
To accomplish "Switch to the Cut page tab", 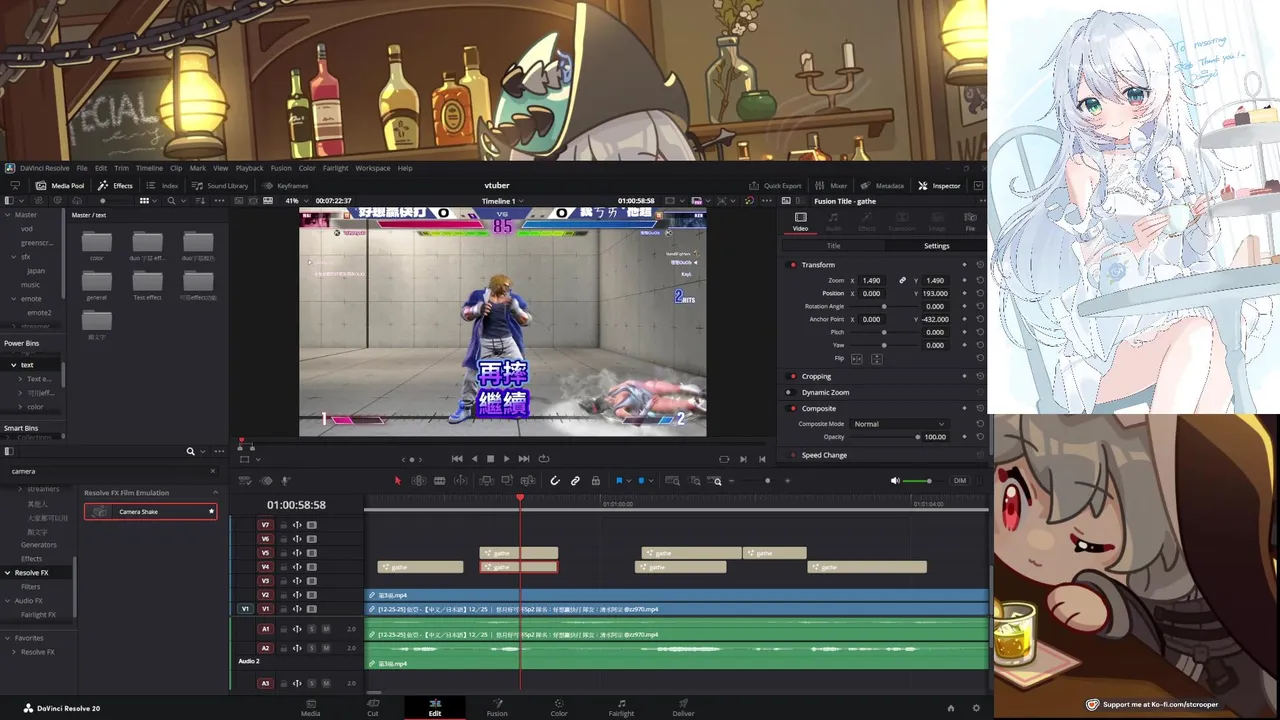I will click(372, 707).
